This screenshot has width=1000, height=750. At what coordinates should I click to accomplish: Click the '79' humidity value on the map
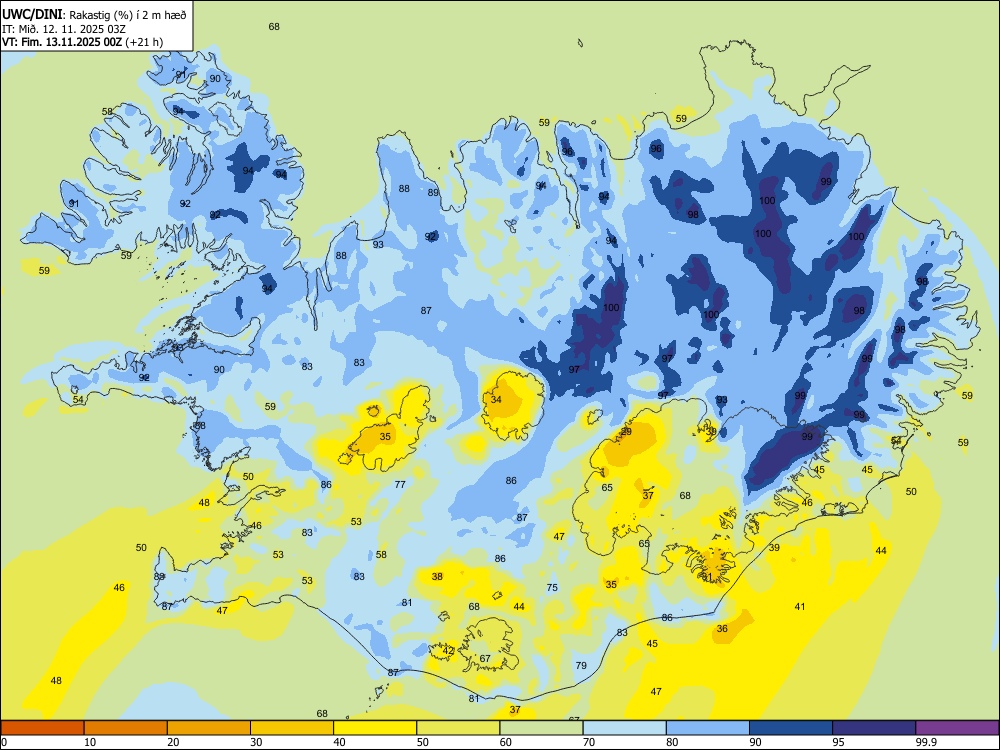(581, 665)
